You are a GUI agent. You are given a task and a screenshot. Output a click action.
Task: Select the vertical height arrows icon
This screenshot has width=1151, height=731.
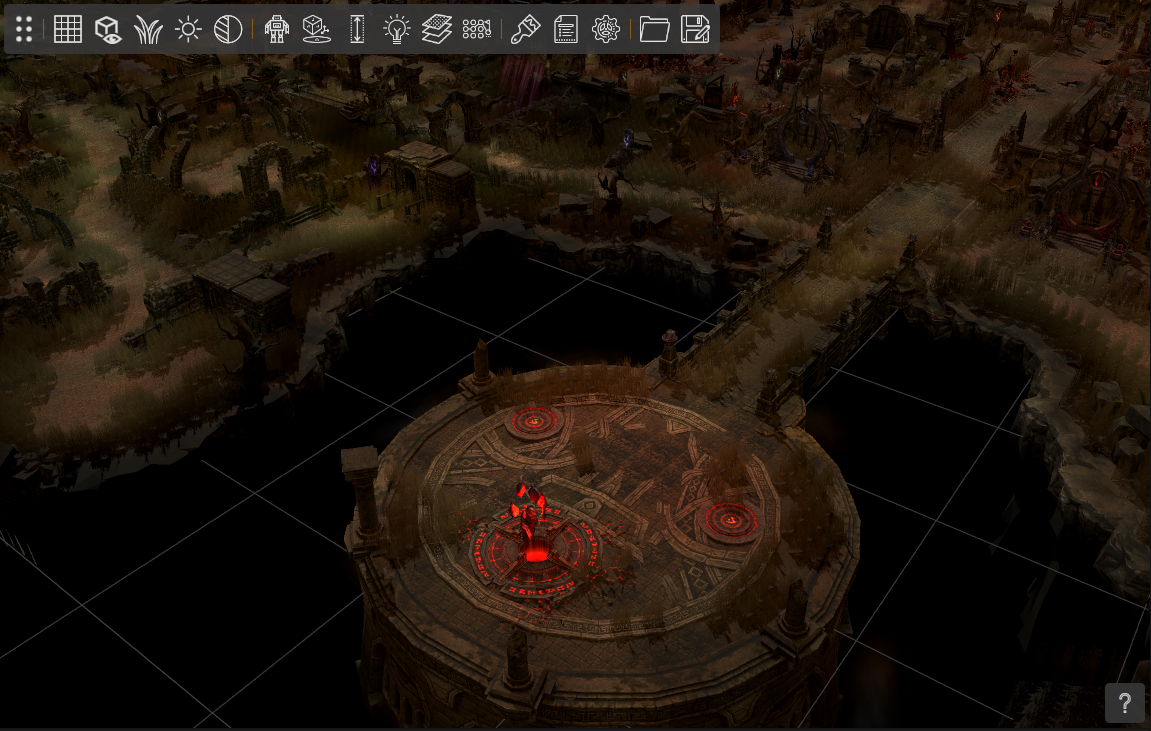coord(357,29)
